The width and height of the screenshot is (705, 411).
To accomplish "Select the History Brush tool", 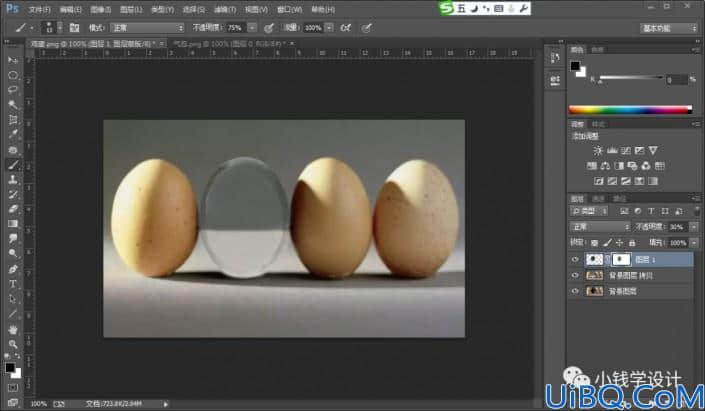I will [13, 194].
